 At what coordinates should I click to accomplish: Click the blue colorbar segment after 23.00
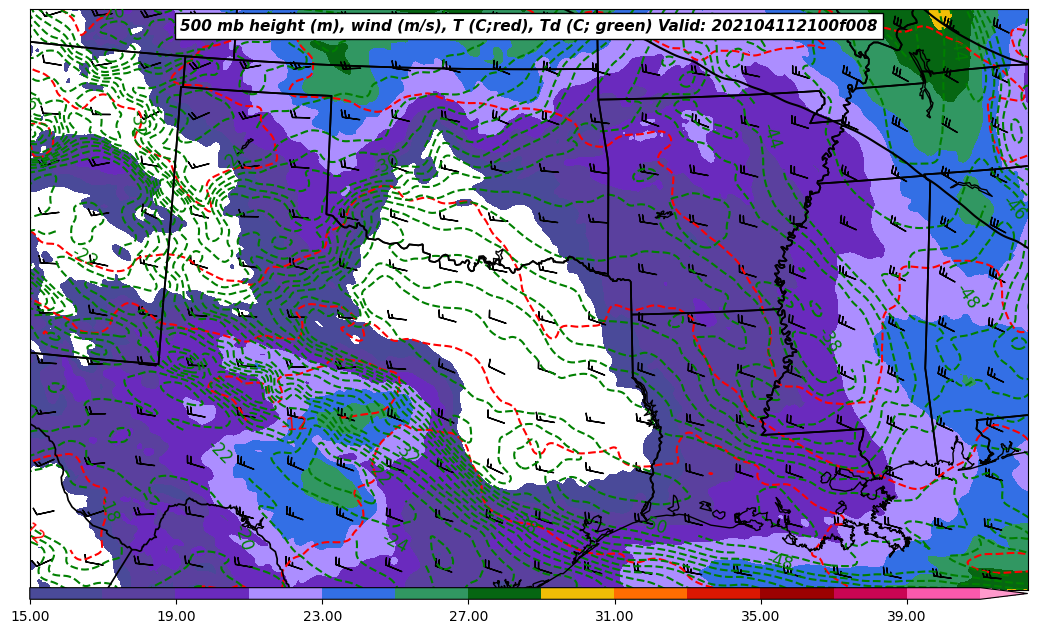(x=358, y=593)
